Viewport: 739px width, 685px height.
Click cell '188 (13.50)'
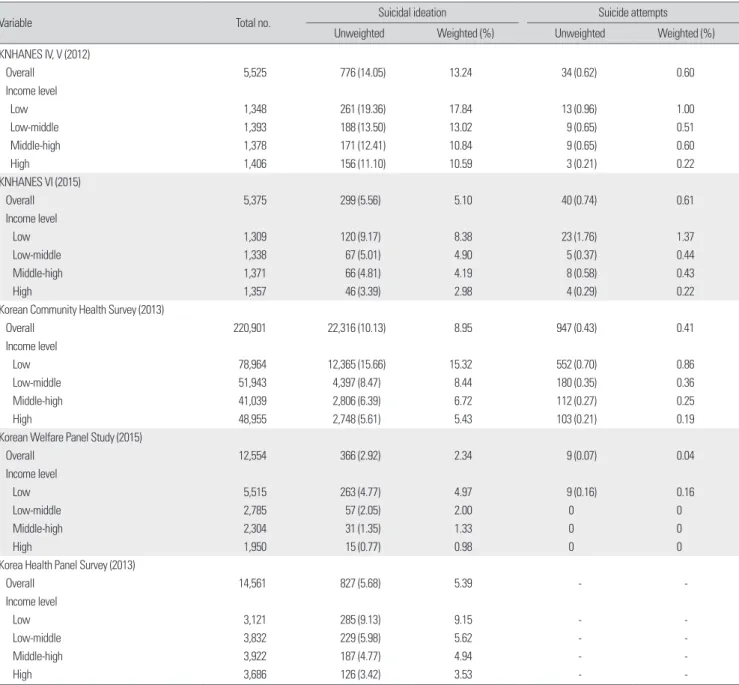pos(363,127)
